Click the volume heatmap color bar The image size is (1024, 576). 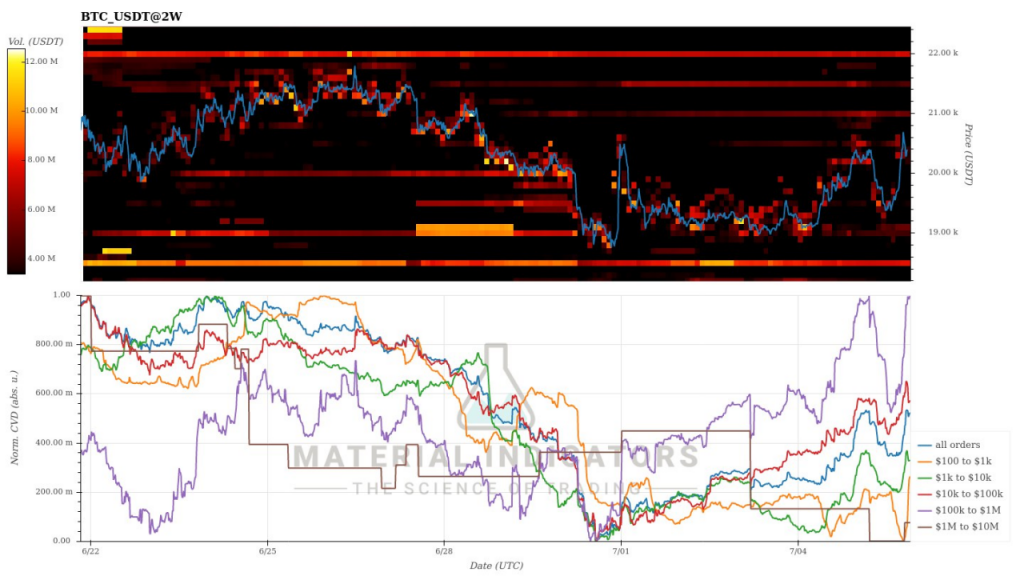pyautogui.click(x=17, y=161)
